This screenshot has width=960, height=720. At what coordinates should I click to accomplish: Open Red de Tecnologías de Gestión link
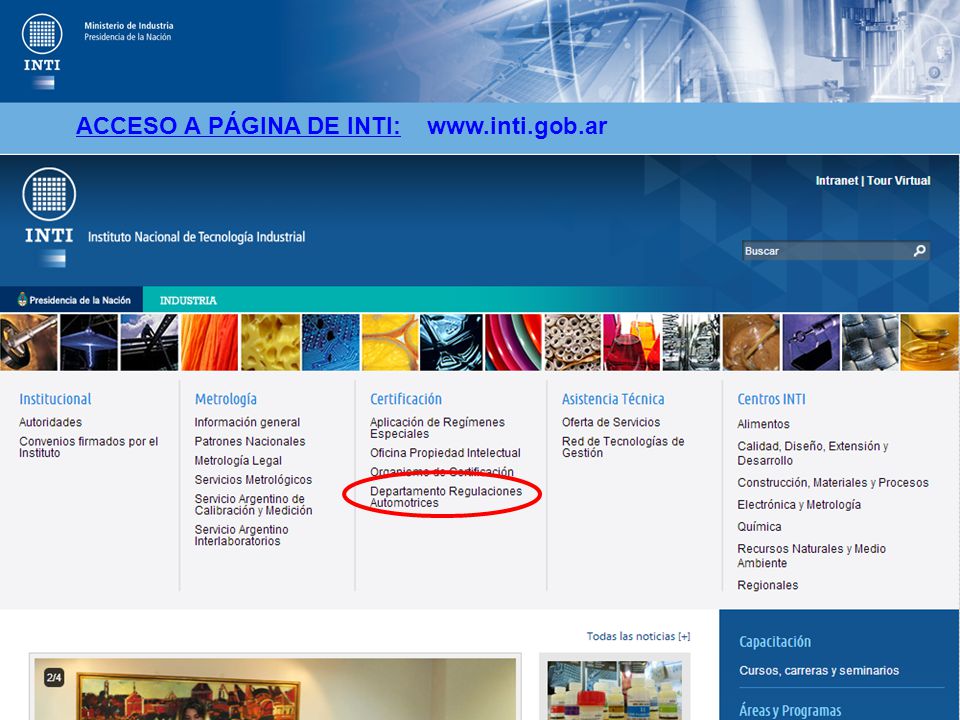pyautogui.click(x=623, y=447)
